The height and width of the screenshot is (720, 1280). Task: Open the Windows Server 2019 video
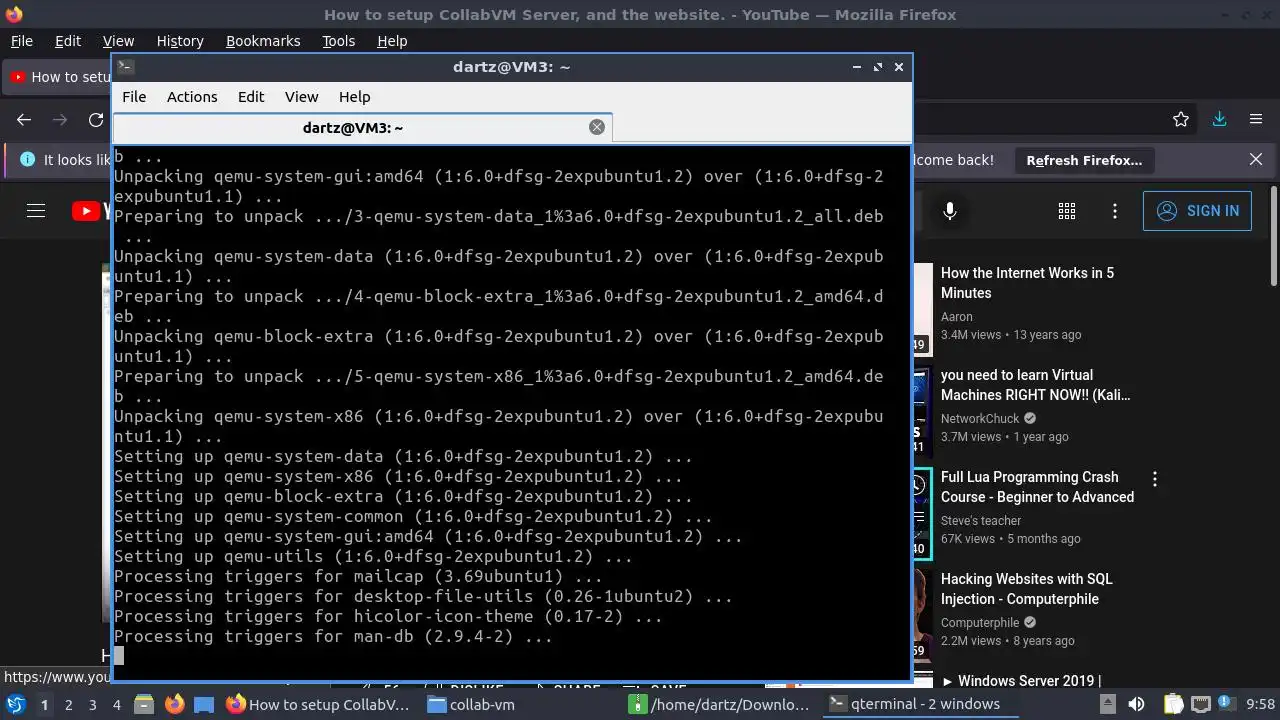click(1021, 681)
